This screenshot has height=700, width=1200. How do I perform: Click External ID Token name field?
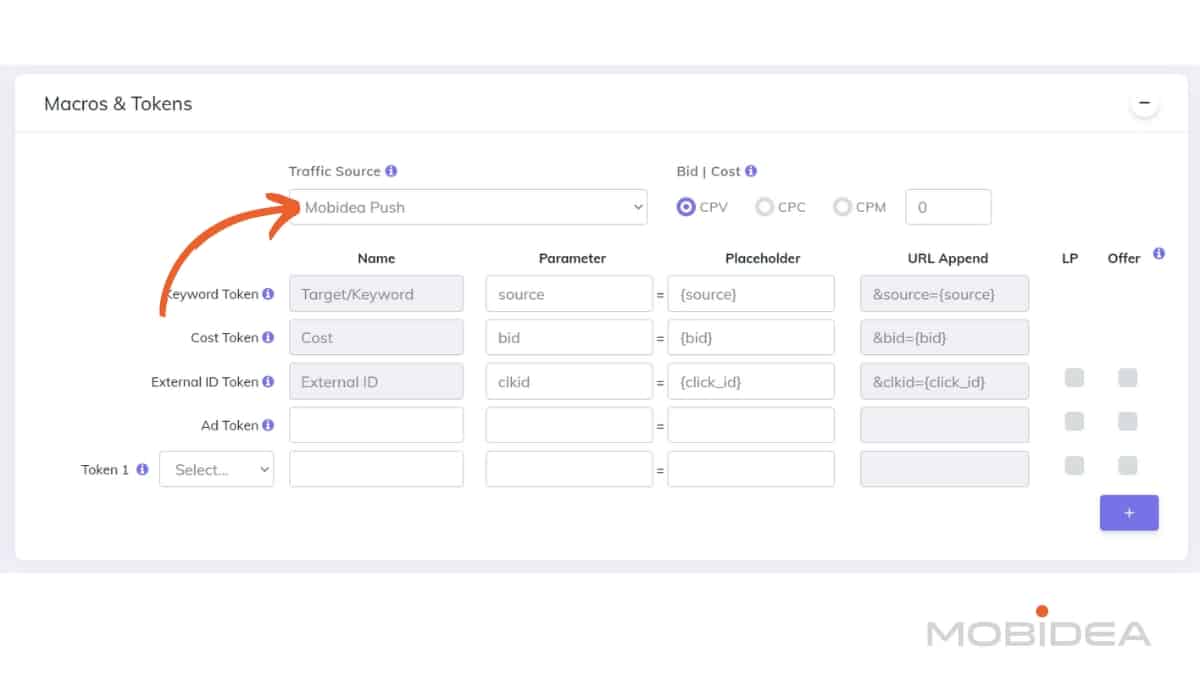click(376, 382)
